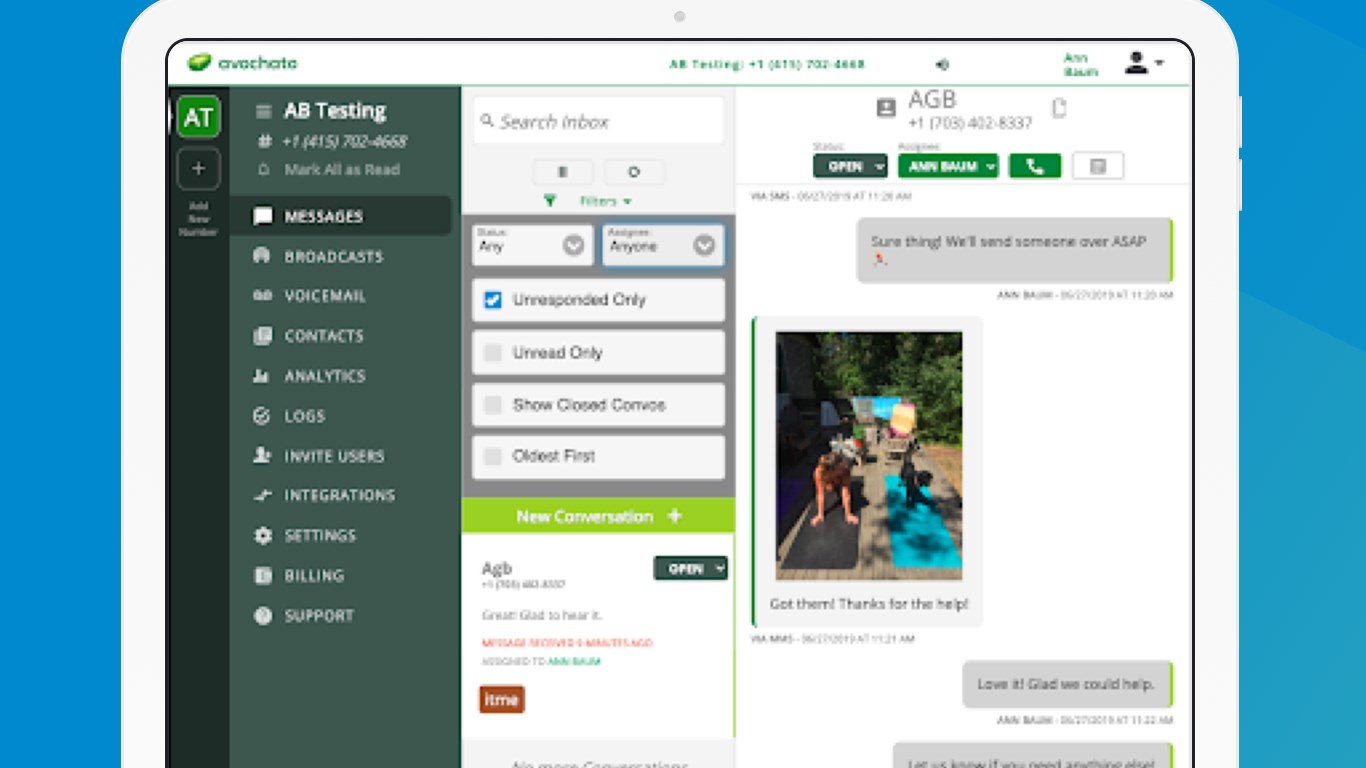Screen dimensions: 1366x768
Task: Start a New Conversation
Action: (598, 516)
